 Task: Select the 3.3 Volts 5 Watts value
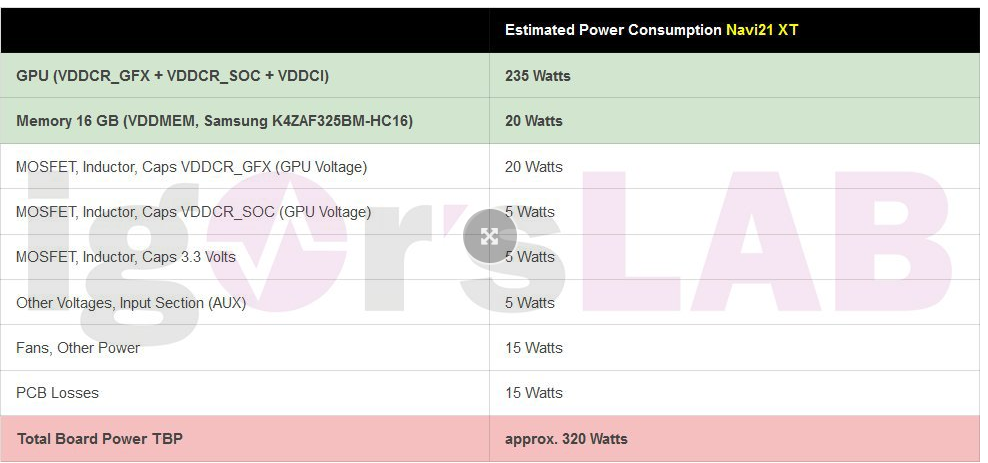[x=530, y=257]
